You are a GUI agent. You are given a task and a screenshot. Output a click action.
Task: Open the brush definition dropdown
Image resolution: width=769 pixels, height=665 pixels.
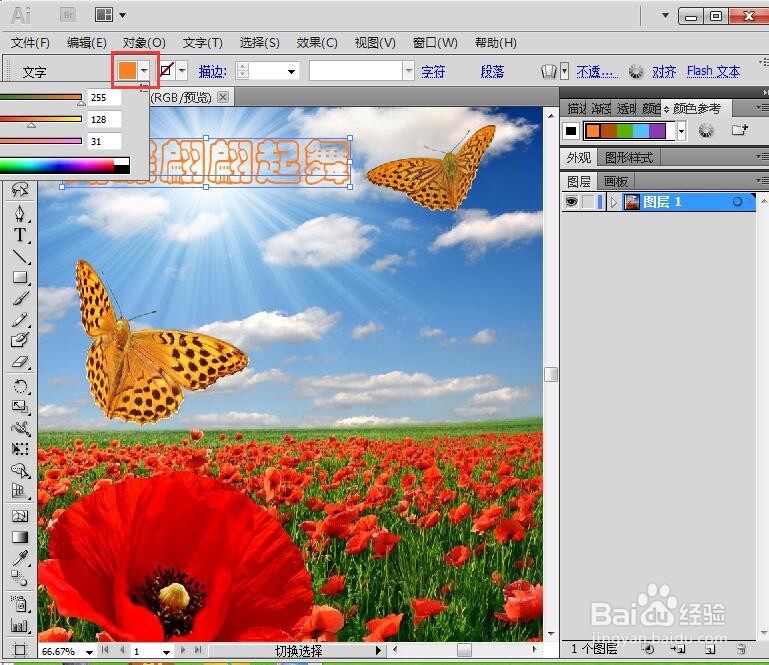[x=409, y=71]
